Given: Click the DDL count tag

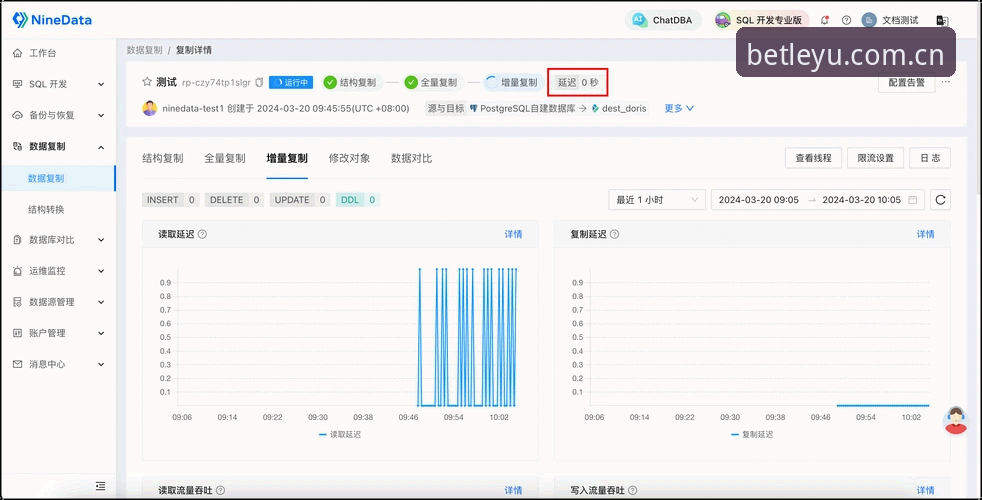Looking at the screenshot, I should tap(358, 200).
